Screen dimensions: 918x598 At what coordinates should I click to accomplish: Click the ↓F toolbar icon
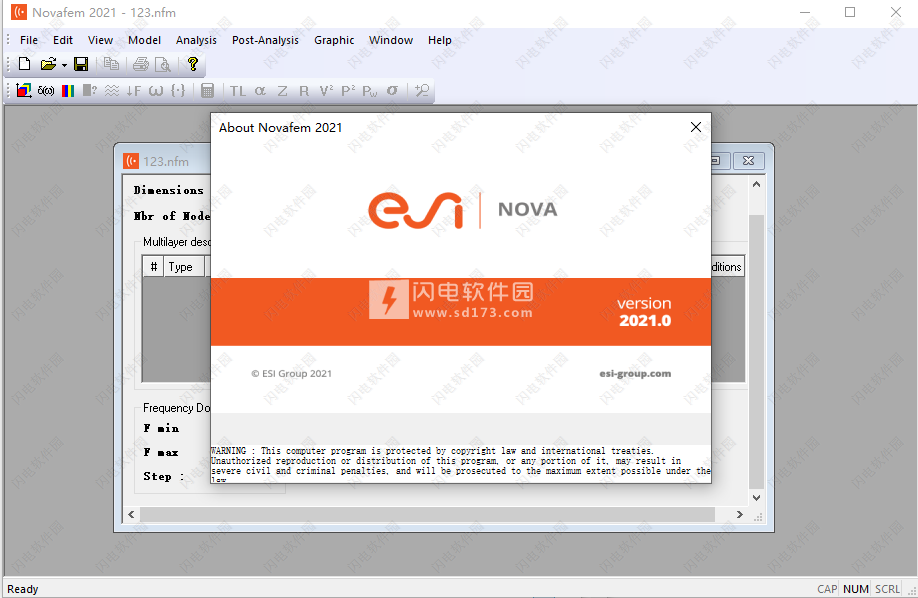pos(133,91)
